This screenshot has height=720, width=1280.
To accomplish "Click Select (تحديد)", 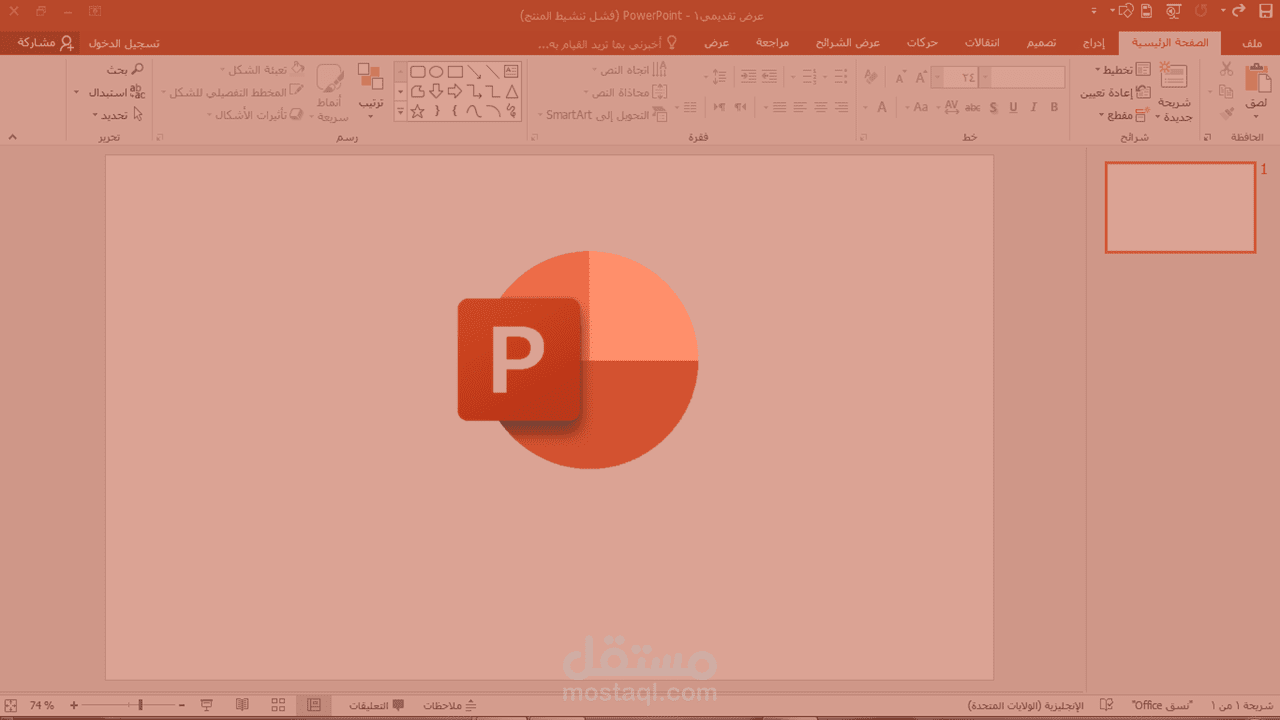I will [116, 115].
